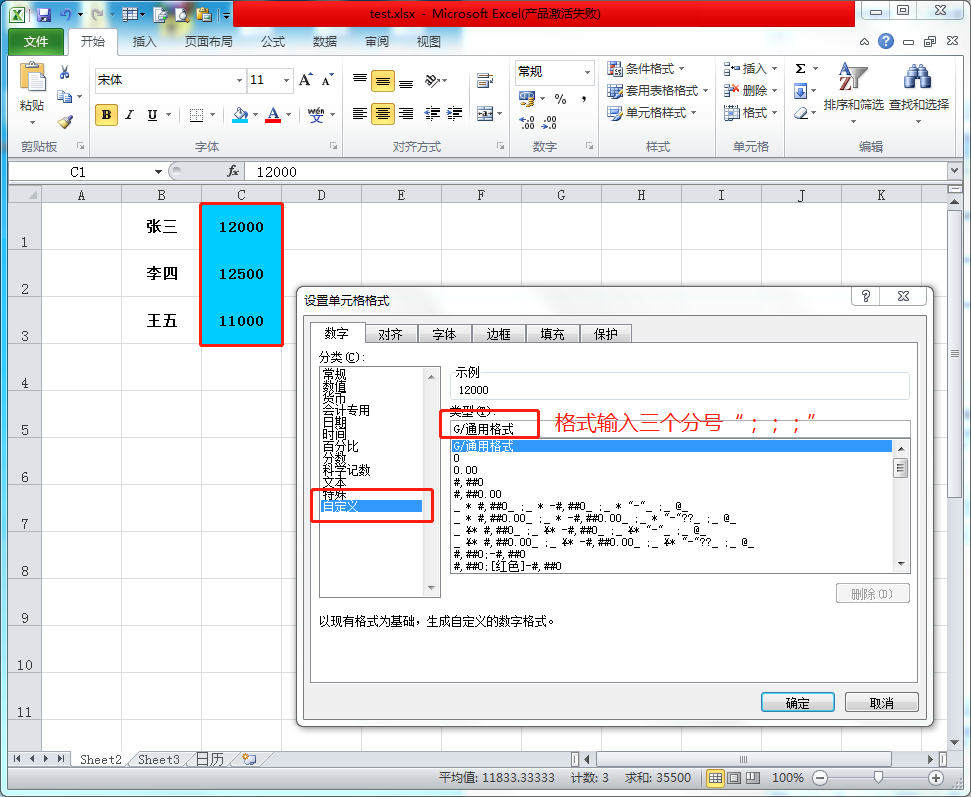The width and height of the screenshot is (971, 797).
Task: Click the Accounting number format icon
Action: (527, 98)
